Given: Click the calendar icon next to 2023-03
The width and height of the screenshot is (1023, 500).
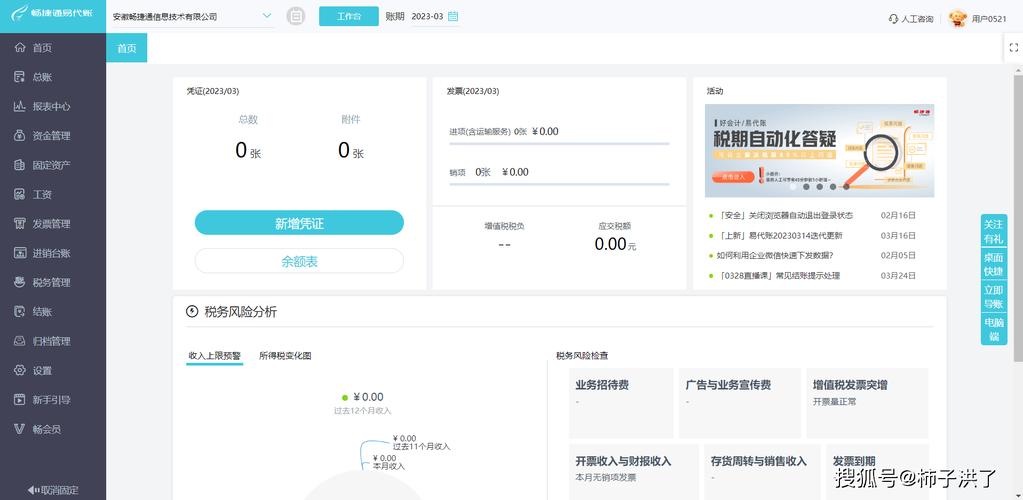Looking at the screenshot, I should click(453, 16).
